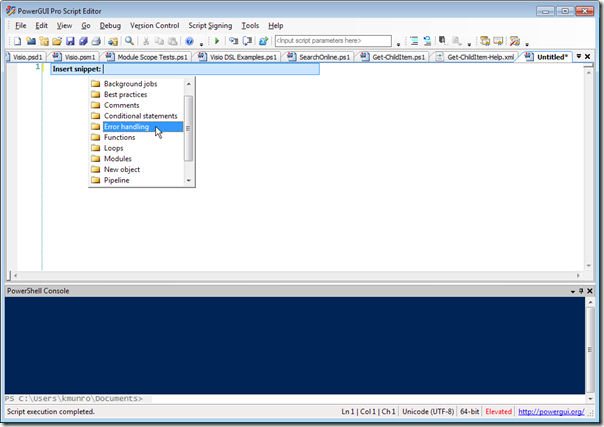Click the blue Help question mark icon
604x427 pixels.
pos(189,41)
